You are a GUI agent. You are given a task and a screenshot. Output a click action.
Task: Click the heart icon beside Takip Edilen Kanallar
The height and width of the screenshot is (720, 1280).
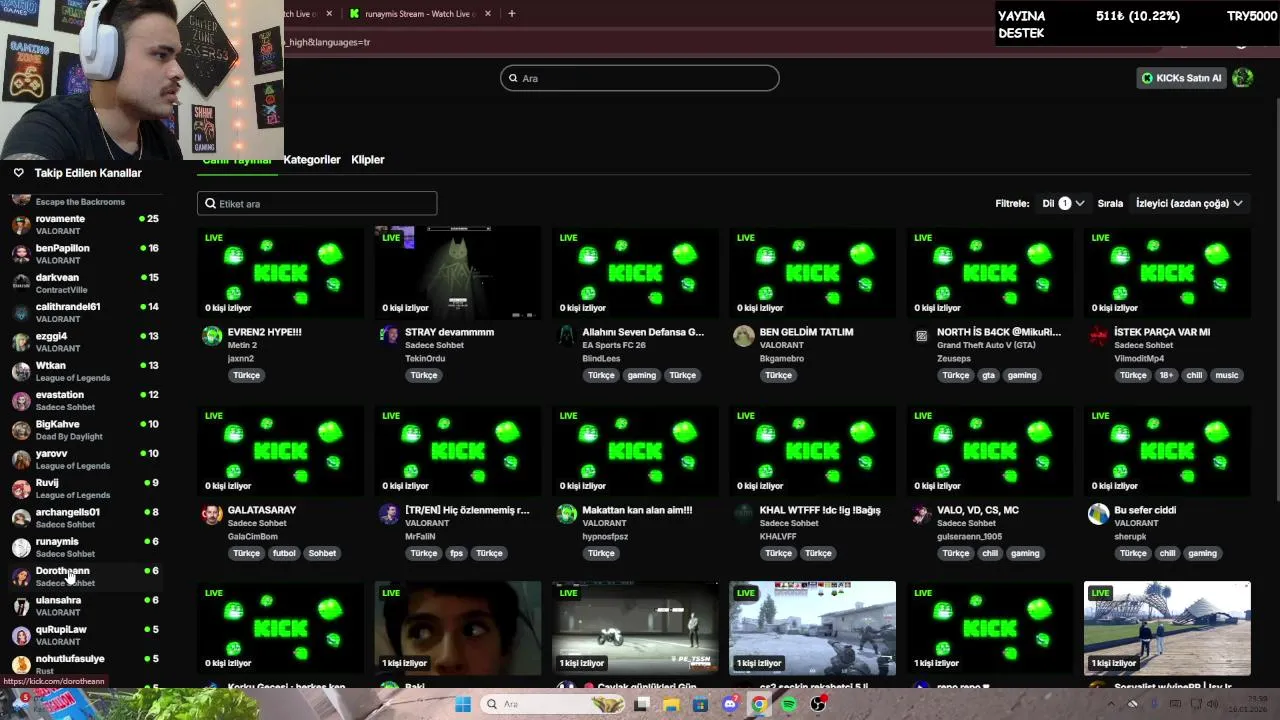18,173
